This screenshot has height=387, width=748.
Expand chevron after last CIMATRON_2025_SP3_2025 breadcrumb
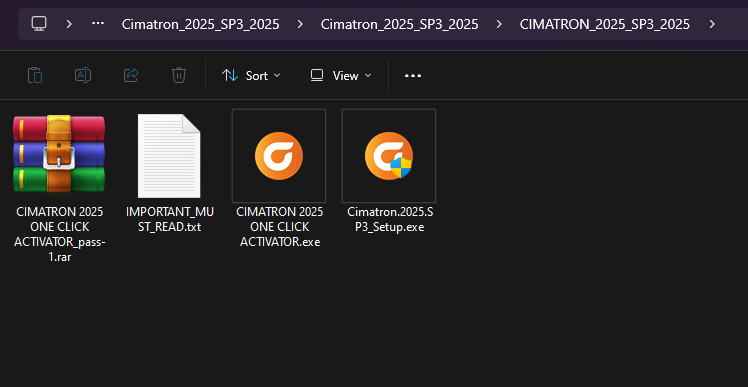[x=712, y=24]
